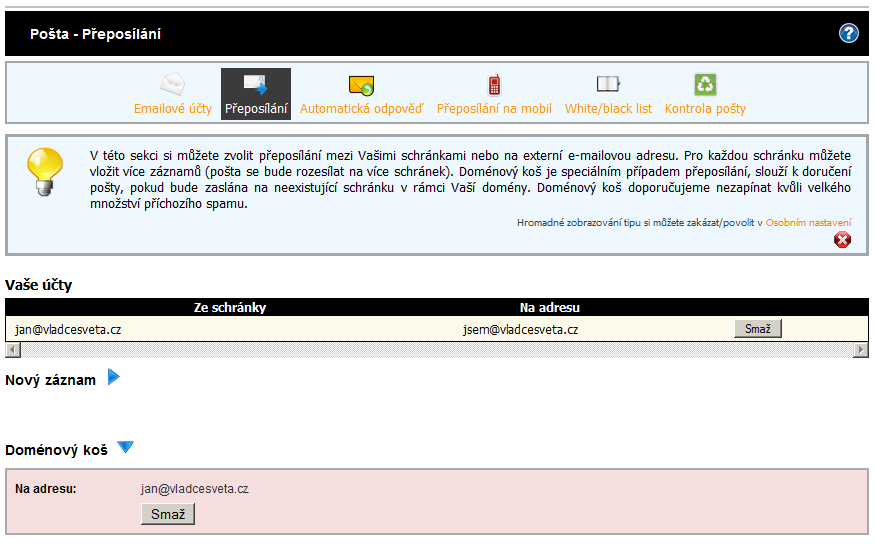Click the Automatická odpověď envelope icon
Image resolution: width=875 pixels, height=551 pixels.
click(x=361, y=85)
